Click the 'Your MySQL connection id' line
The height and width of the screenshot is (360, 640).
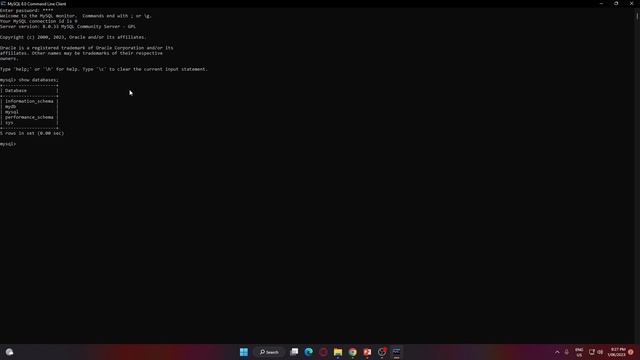pyautogui.click(x=39, y=21)
